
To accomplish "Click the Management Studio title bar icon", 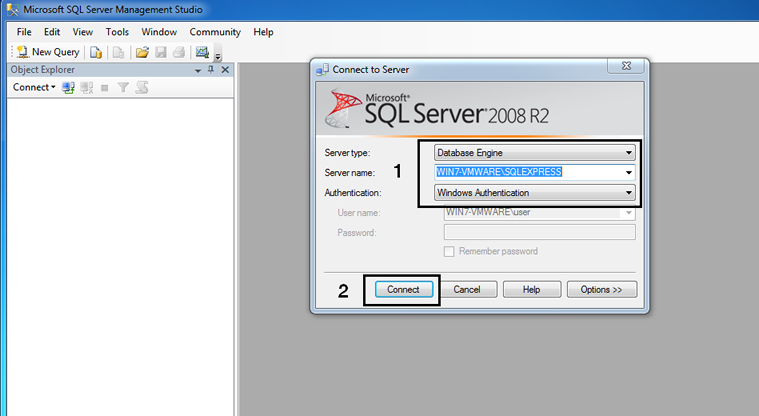I will 13,10.
